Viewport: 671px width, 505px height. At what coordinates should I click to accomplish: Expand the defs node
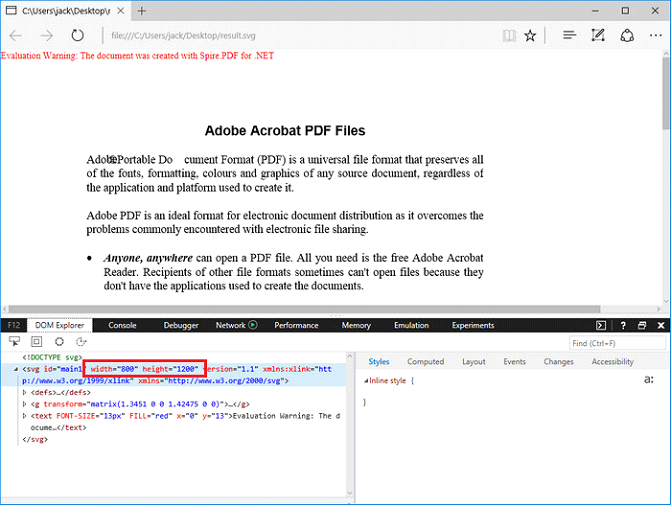click(x=24, y=392)
